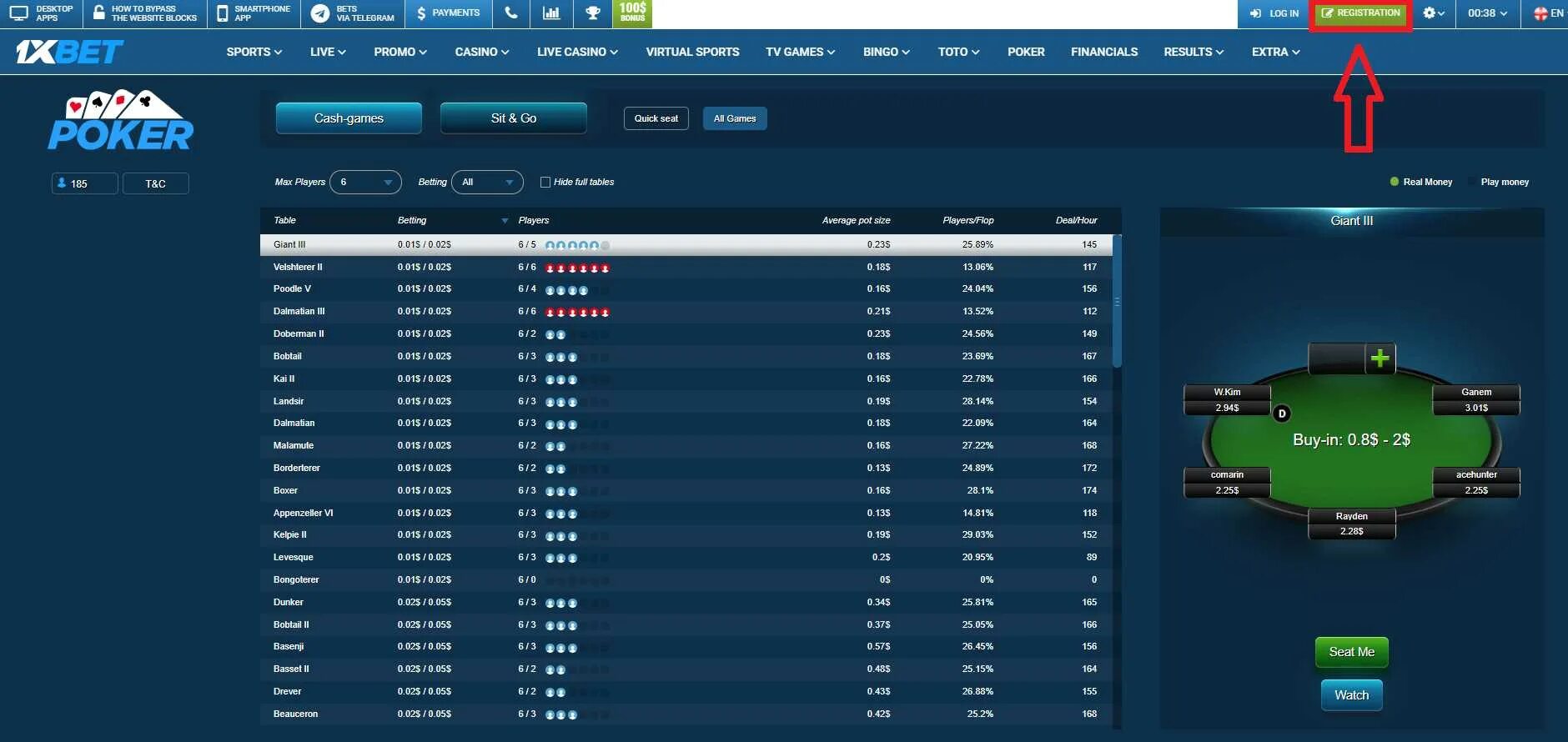The image size is (1568, 742).
Task: Click red player icons in Dalmatian III row
Action: [577, 312]
